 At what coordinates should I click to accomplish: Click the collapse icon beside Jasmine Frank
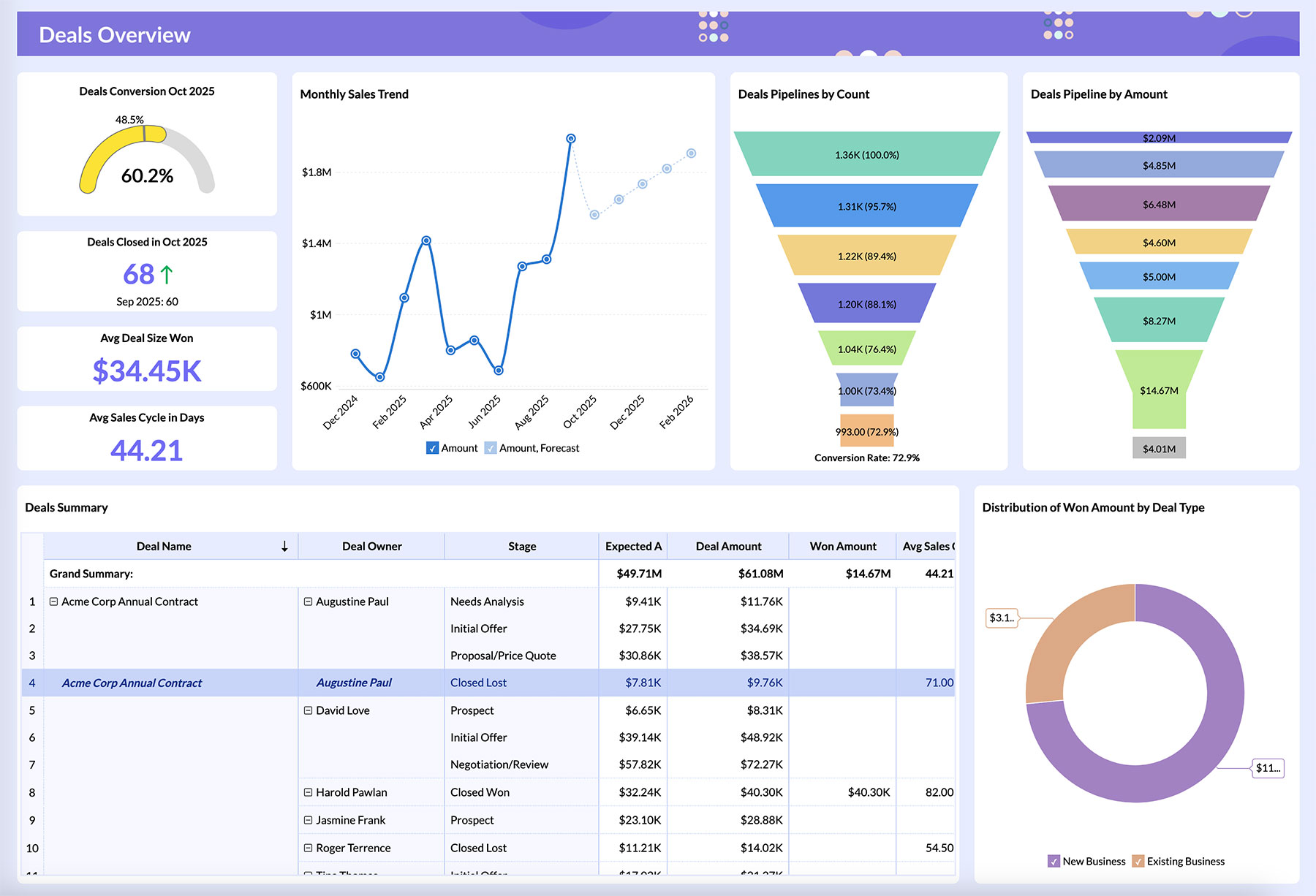308,820
